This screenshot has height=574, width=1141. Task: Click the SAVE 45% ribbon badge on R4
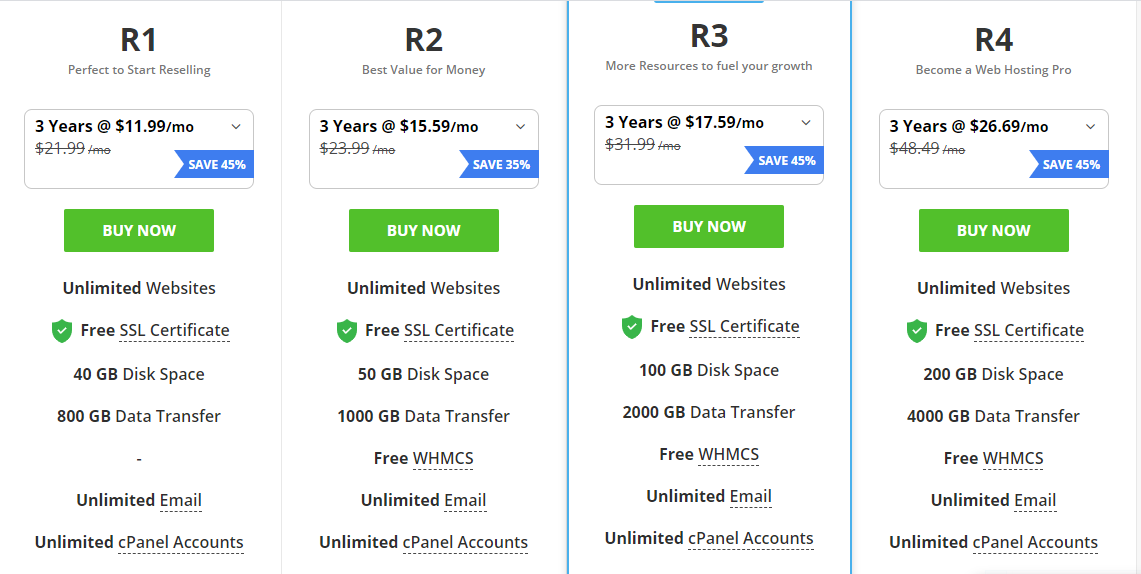click(1069, 164)
